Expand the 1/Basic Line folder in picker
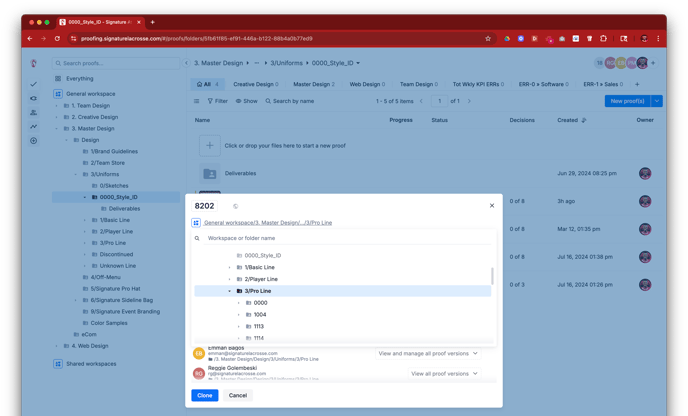The height and width of the screenshot is (416, 688). 229,267
